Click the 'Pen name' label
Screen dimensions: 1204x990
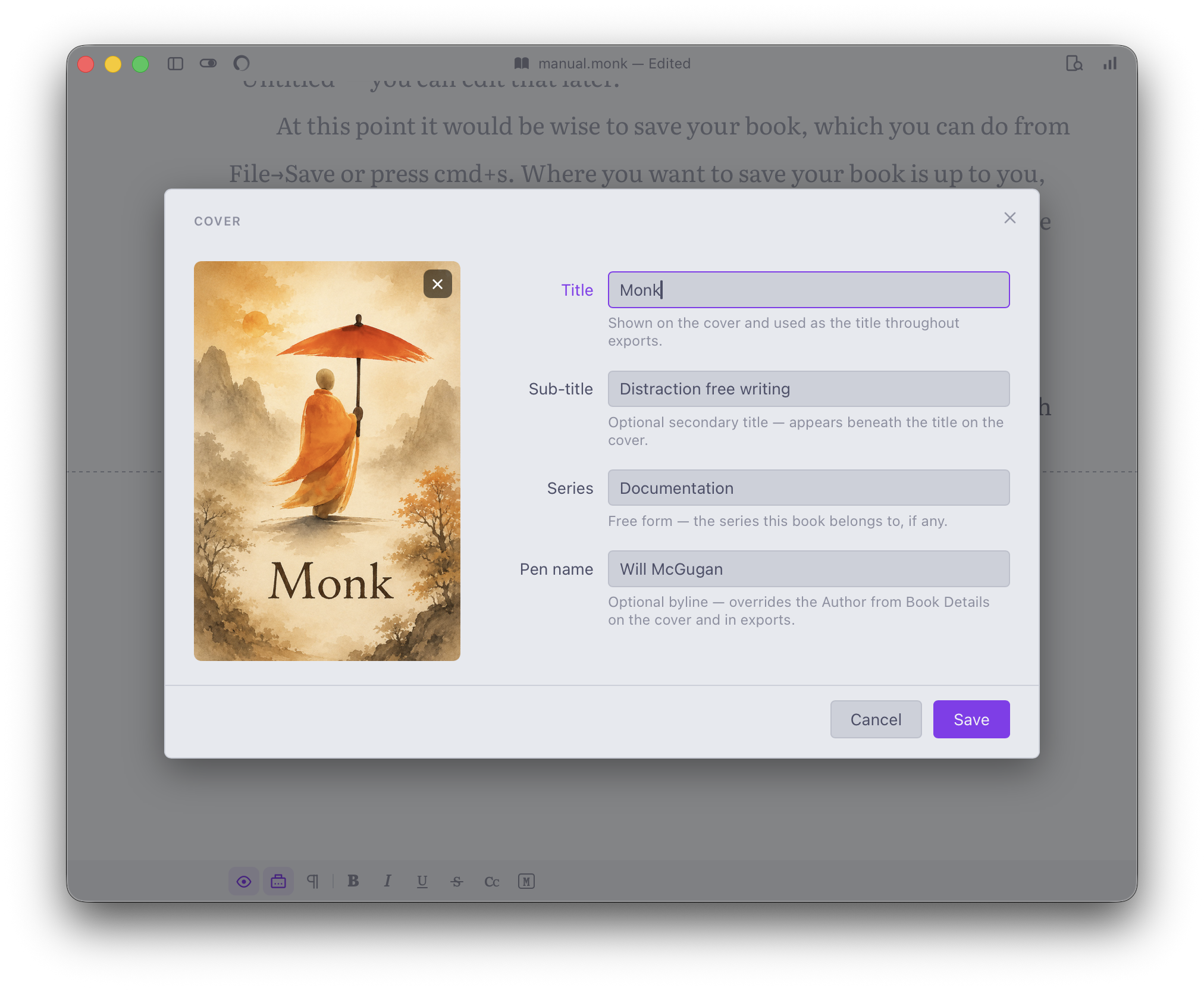tap(556, 569)
